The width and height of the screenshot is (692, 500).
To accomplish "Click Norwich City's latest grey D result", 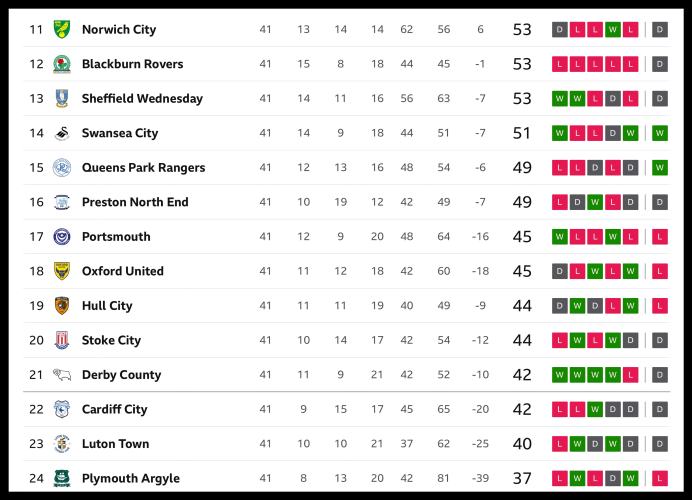I will pyautogui.click(x=660, y=29).
